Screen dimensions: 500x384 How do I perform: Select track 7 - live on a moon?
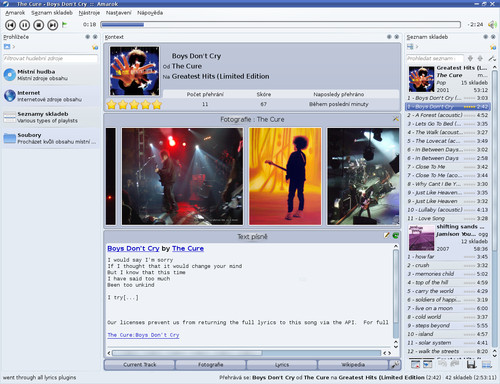coord(448,308)
